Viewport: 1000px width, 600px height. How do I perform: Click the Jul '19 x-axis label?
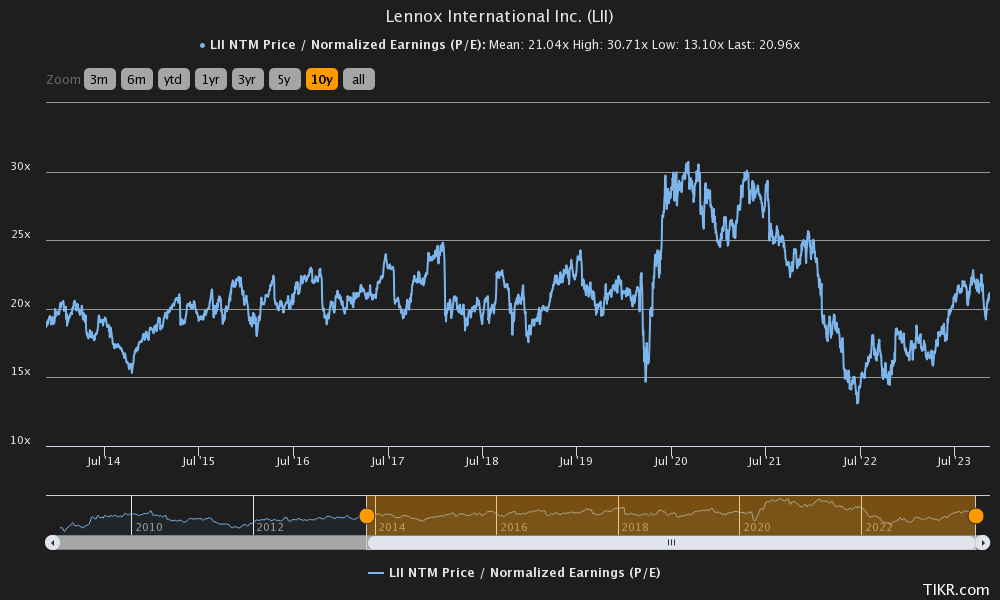[576, 461]
